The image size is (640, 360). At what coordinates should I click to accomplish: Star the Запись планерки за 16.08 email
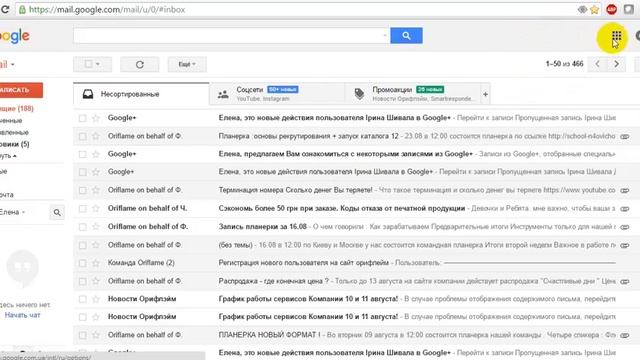click(x=96, y=227)
